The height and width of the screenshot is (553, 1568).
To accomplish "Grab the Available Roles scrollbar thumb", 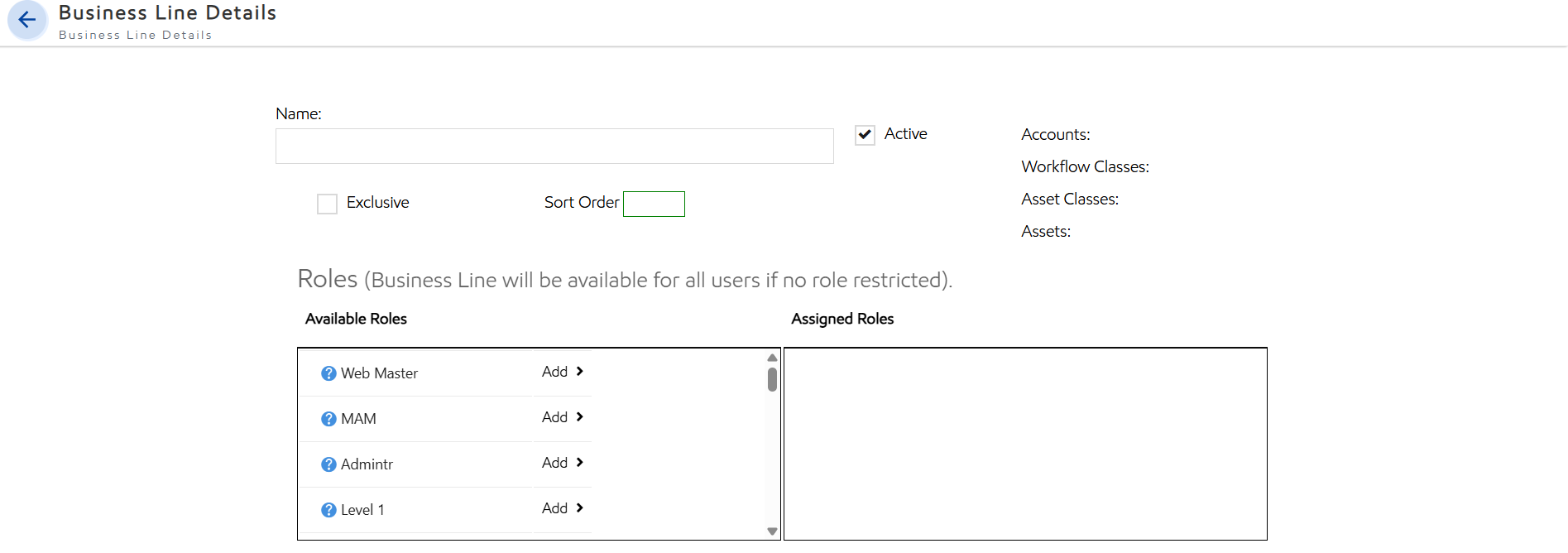I will (772, 379).
